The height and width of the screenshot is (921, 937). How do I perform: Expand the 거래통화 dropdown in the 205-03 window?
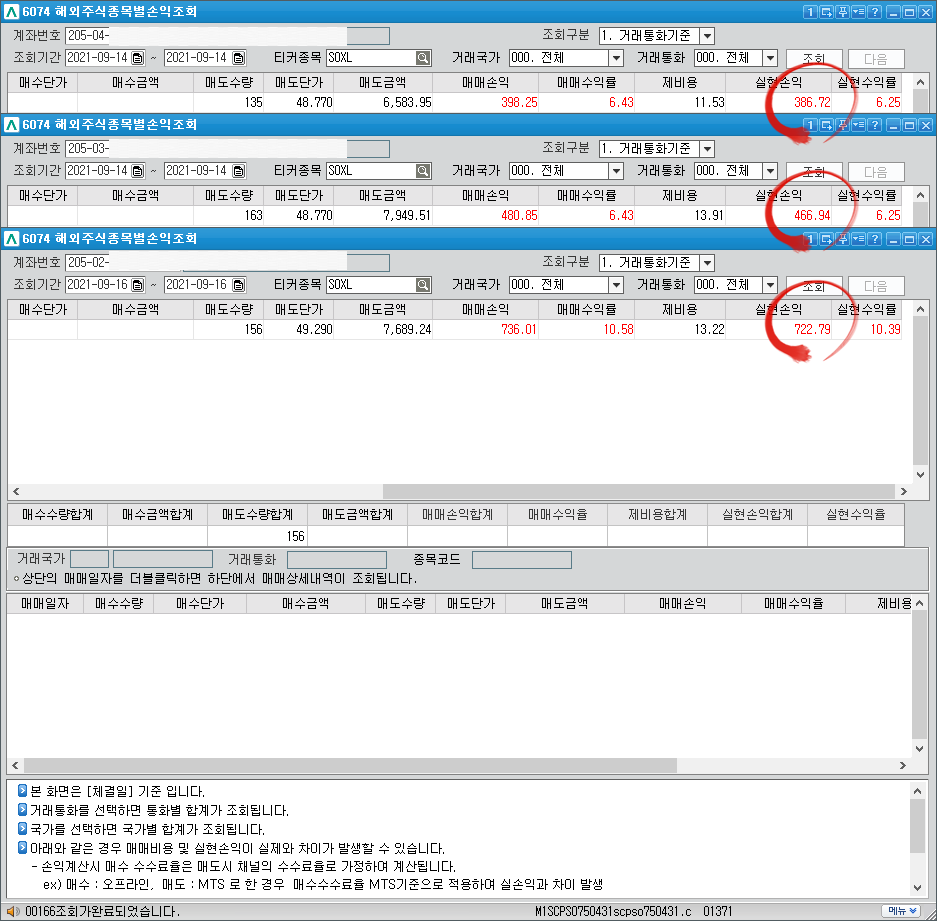pos(770,171)
